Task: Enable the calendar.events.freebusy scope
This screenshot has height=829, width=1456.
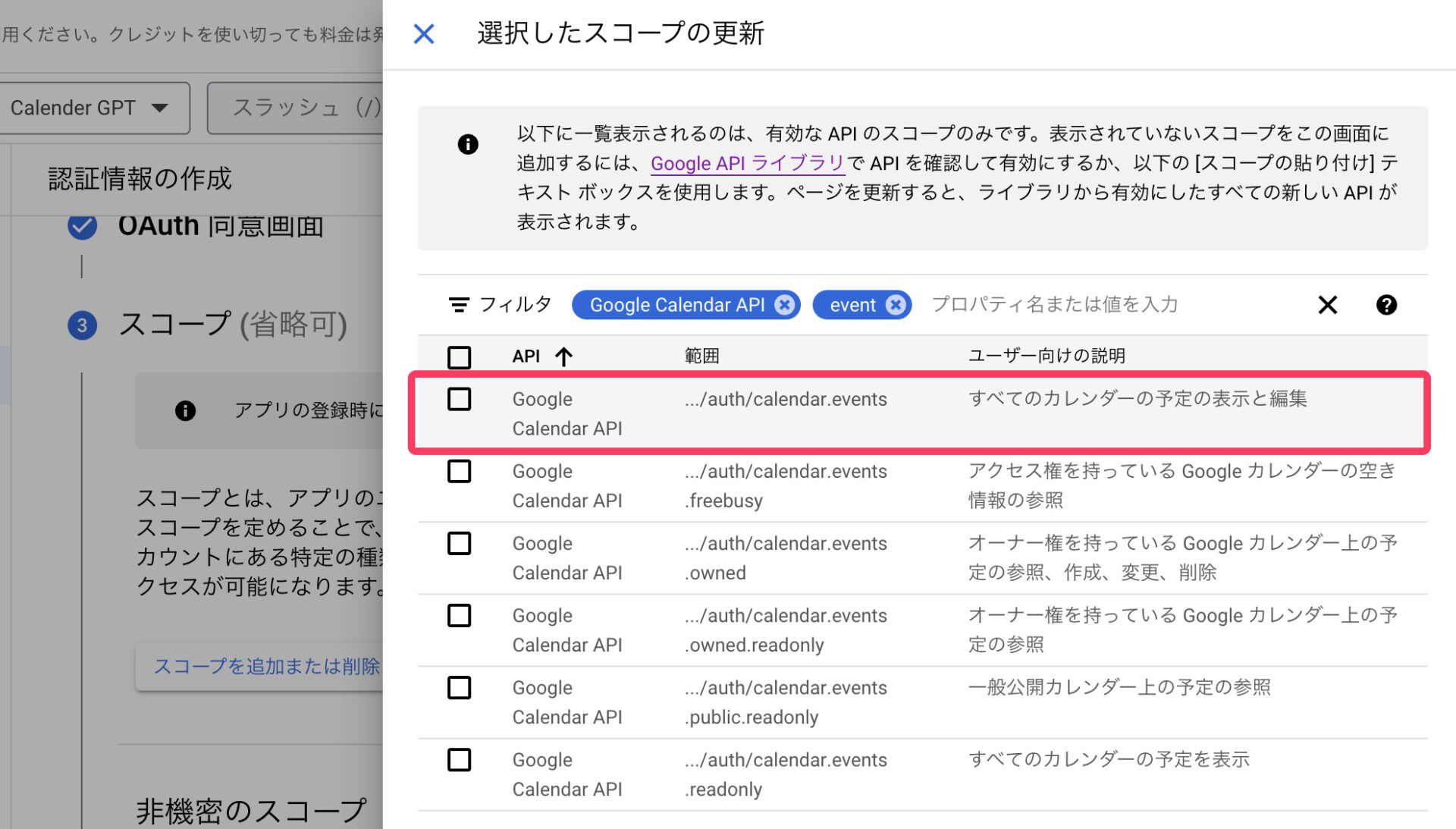Action: click(x=459, y=471)
